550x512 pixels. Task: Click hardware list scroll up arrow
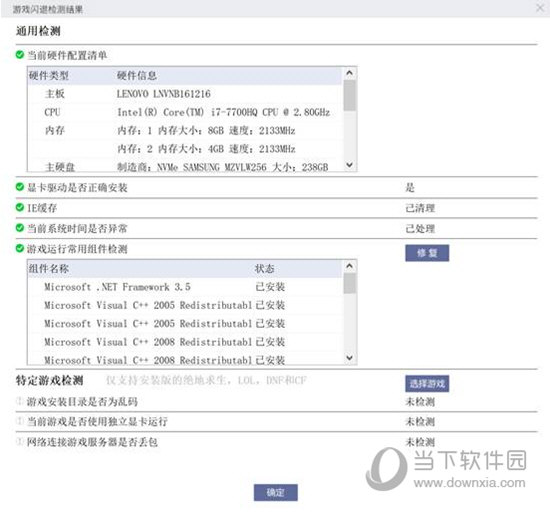(349, 73)
